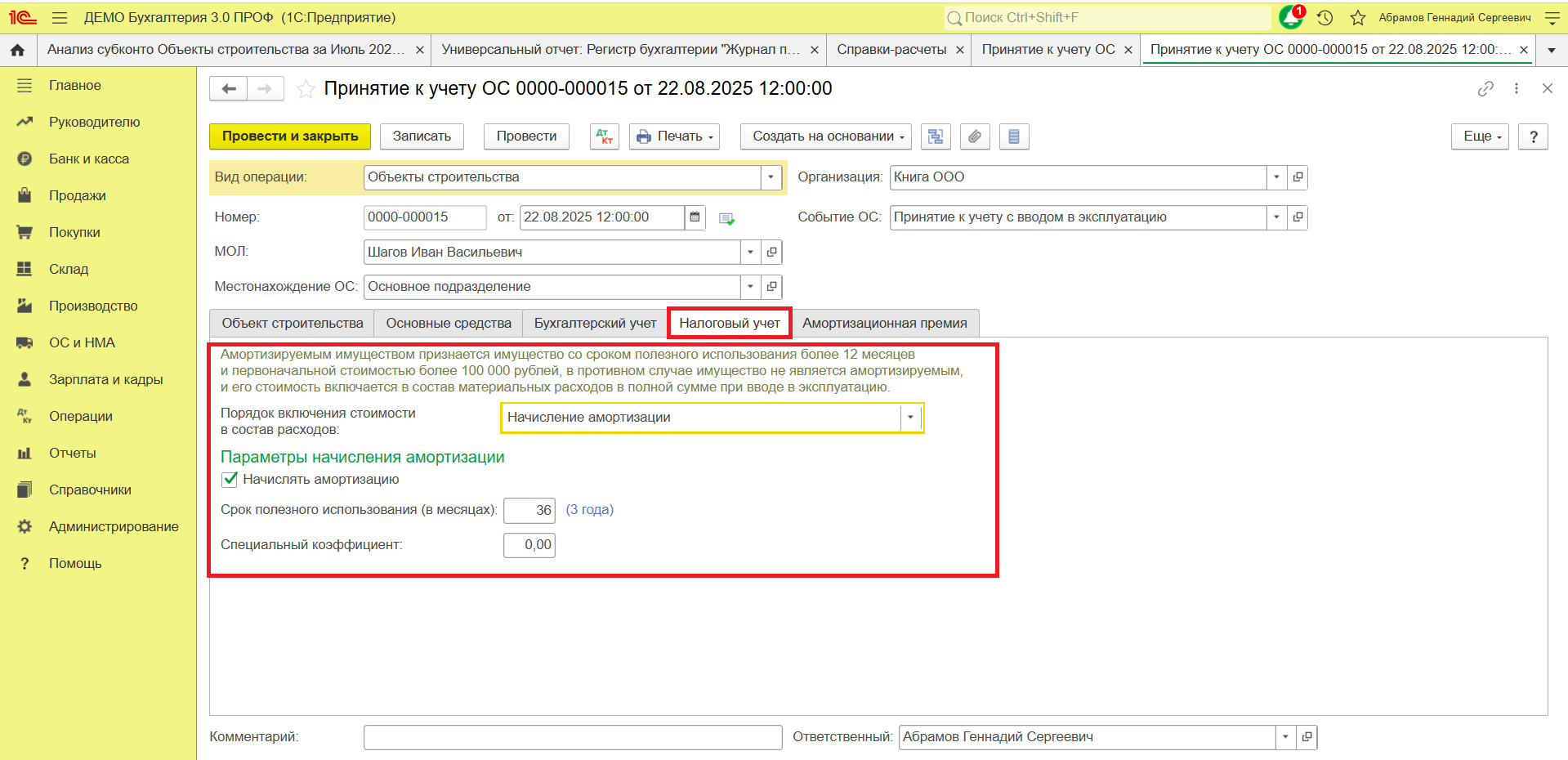Expand Событие ОС dropdown list
The width and height of the screenshot is (1568, 760).
coord(1276,217)
